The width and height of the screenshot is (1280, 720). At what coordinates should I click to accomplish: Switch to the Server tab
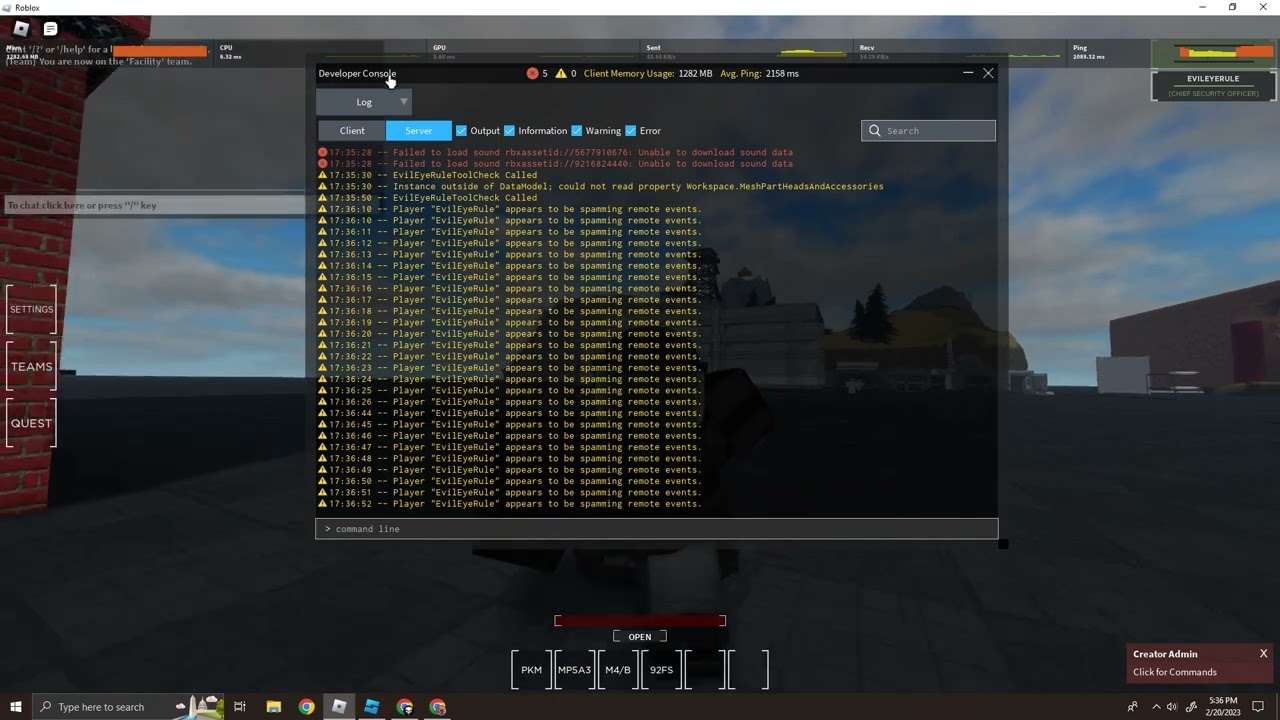[419, 131]
